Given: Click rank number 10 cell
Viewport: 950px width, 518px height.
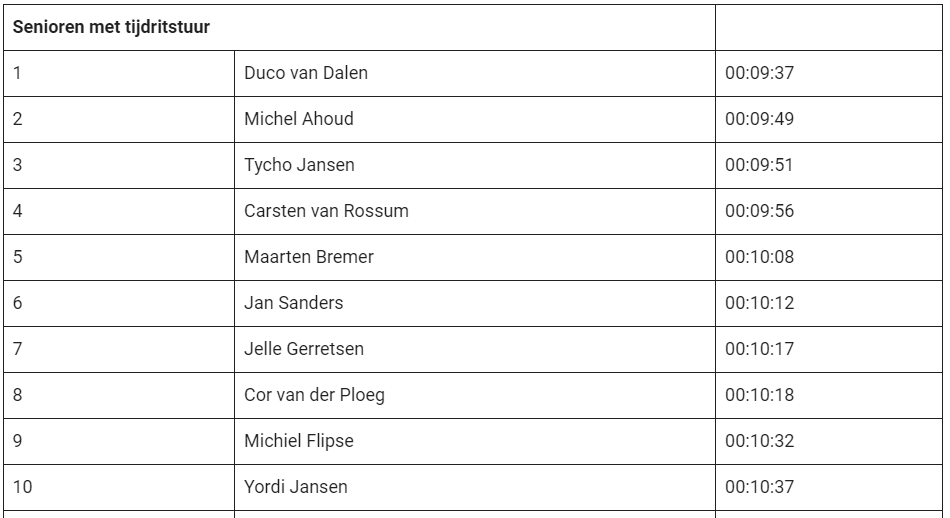Looking at the screenshot, I should [23, 487].
